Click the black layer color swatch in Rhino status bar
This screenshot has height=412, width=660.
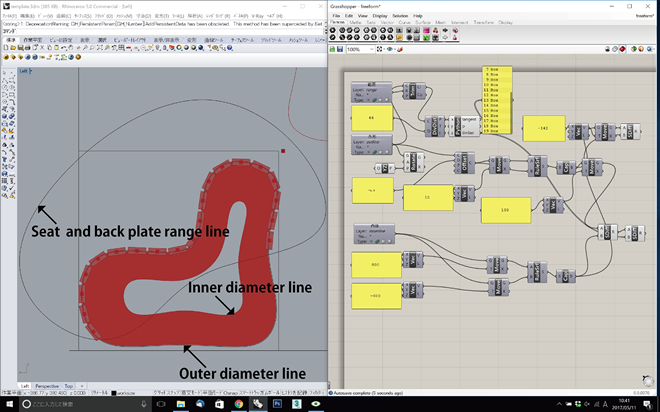point(114,393)
